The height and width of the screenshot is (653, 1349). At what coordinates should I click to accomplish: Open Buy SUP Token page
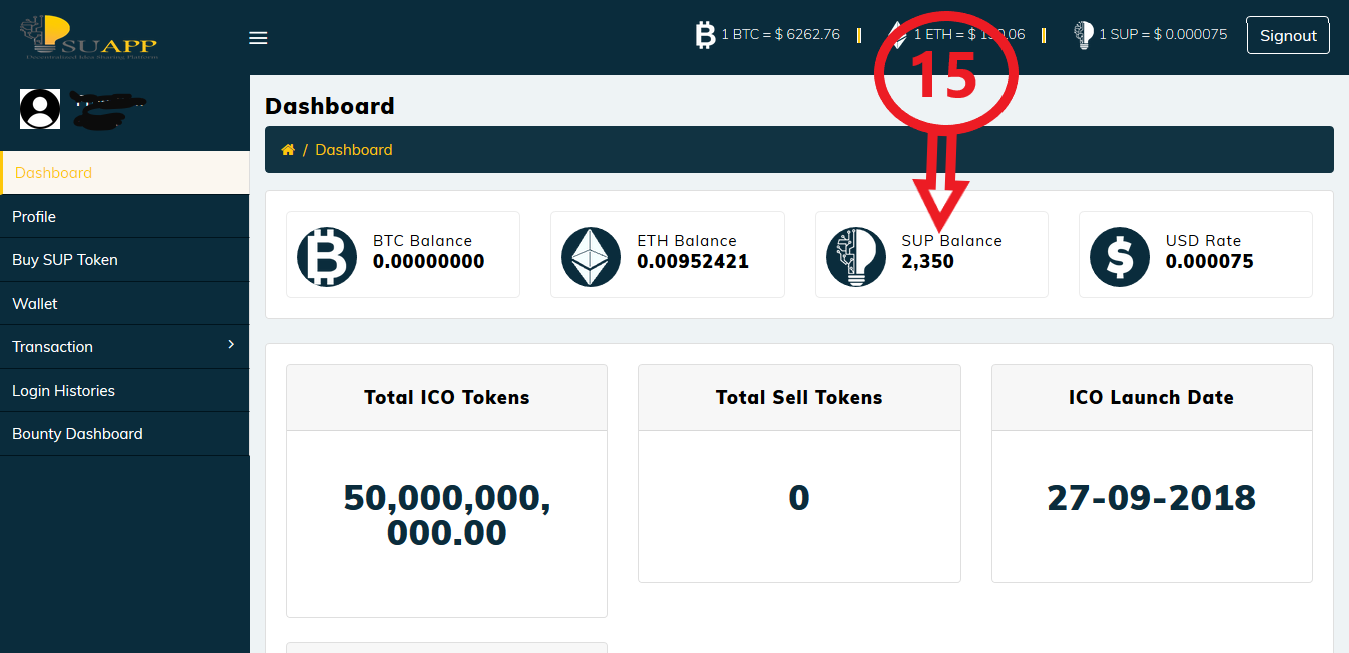coord(65,260)
